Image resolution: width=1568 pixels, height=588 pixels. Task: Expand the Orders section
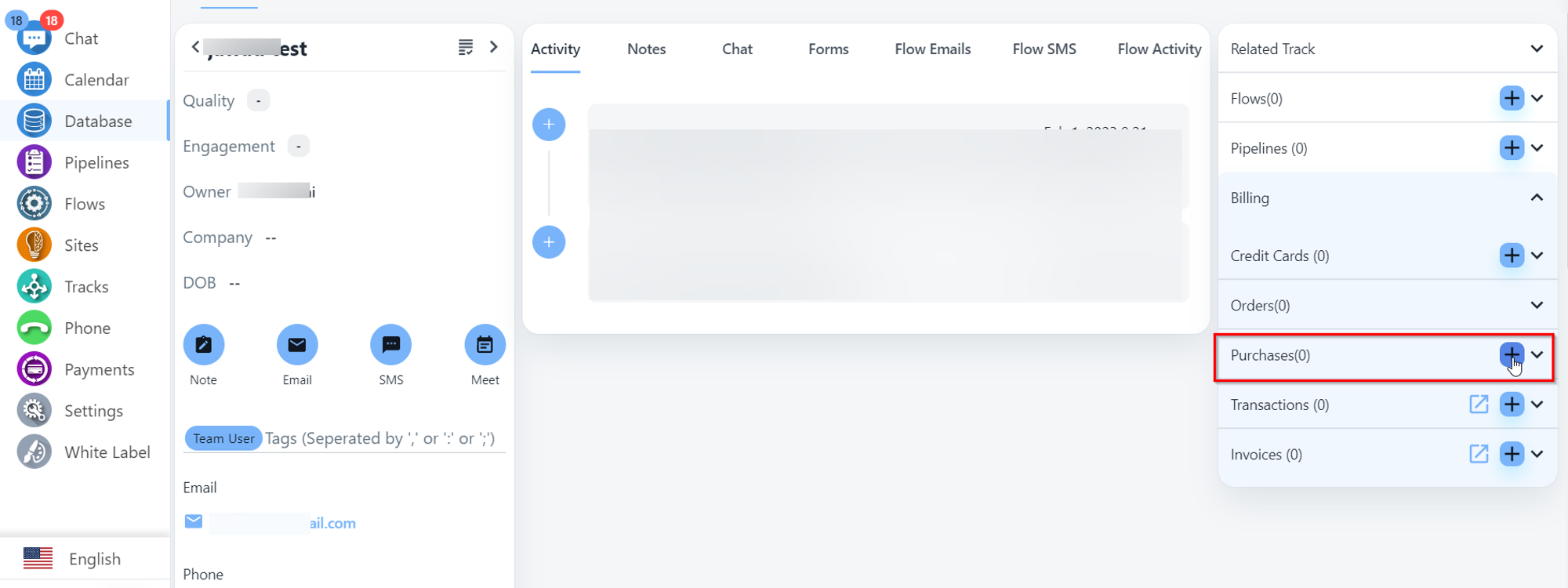[x=1537, y=306]
